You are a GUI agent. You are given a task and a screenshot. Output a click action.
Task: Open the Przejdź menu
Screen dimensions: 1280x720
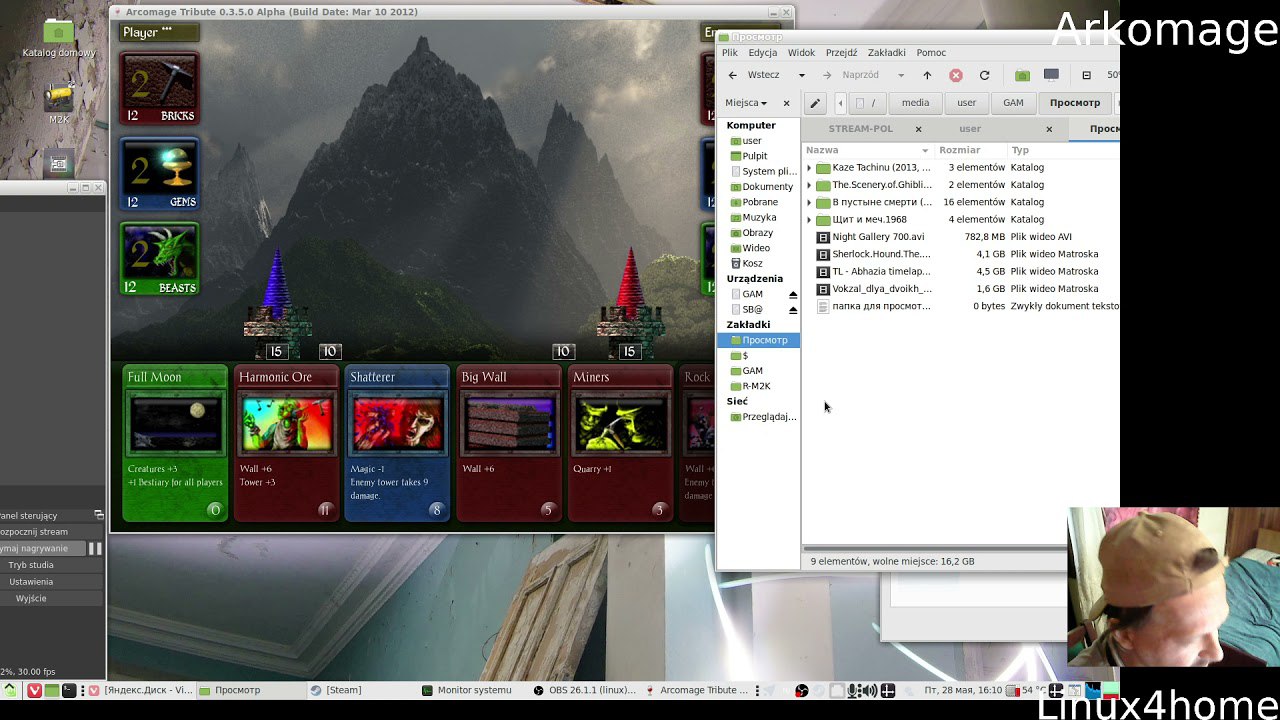pyautogui.click(x=841, y=53)
